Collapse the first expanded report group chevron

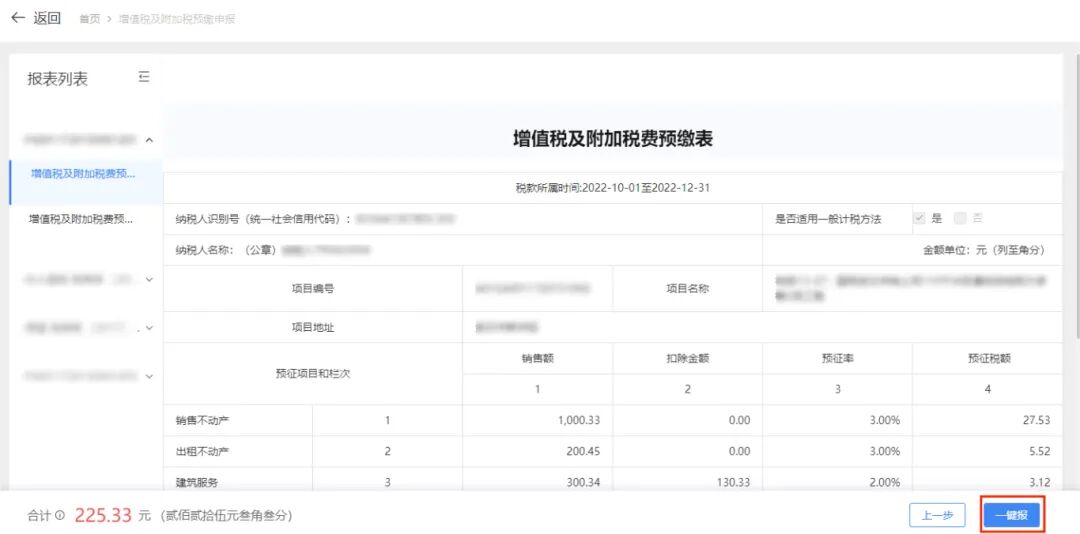tap(149, 141)
